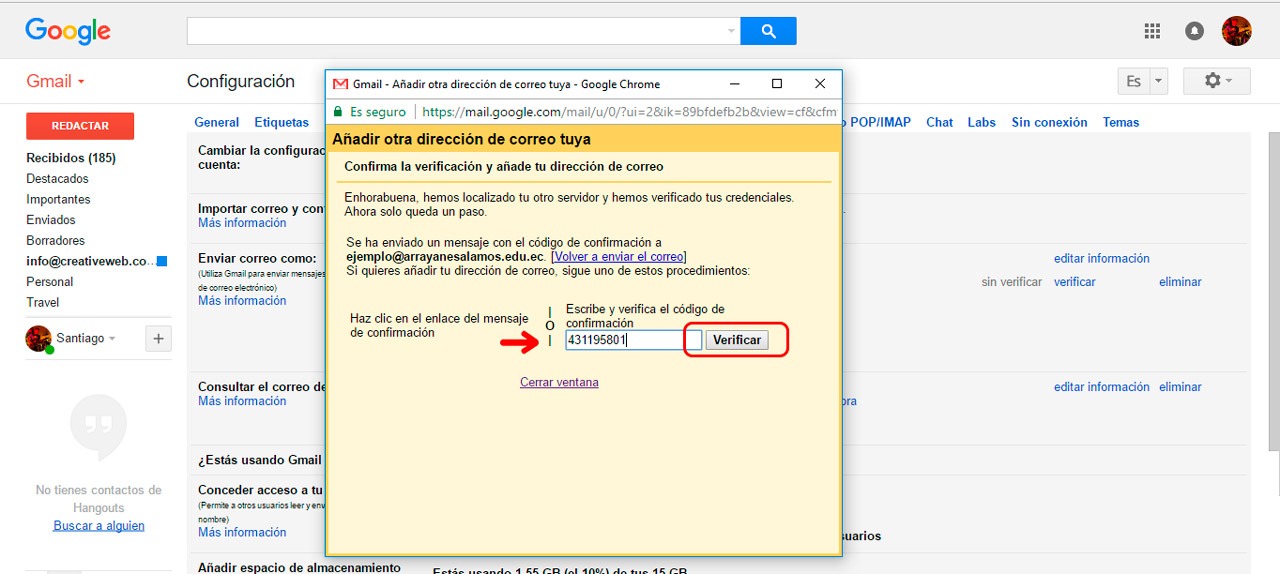Open the settings gear menu
Image resolution: width=1280 pixels, height=574 pixels.
(1217, 81)
